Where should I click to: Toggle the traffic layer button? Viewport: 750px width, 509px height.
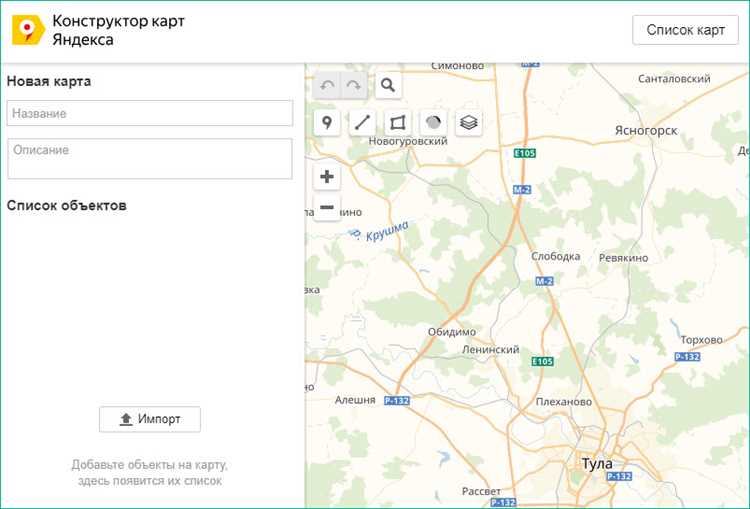433,123
